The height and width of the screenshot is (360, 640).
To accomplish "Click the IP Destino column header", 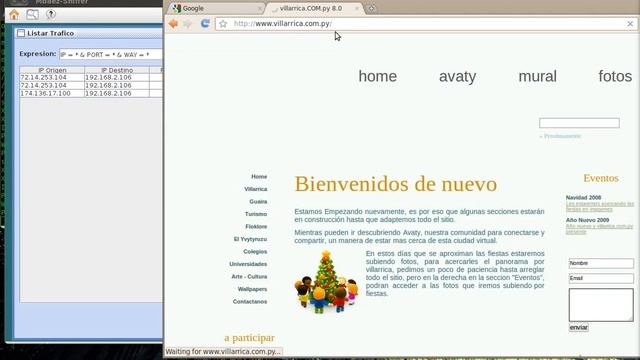I will pos(117,70).
